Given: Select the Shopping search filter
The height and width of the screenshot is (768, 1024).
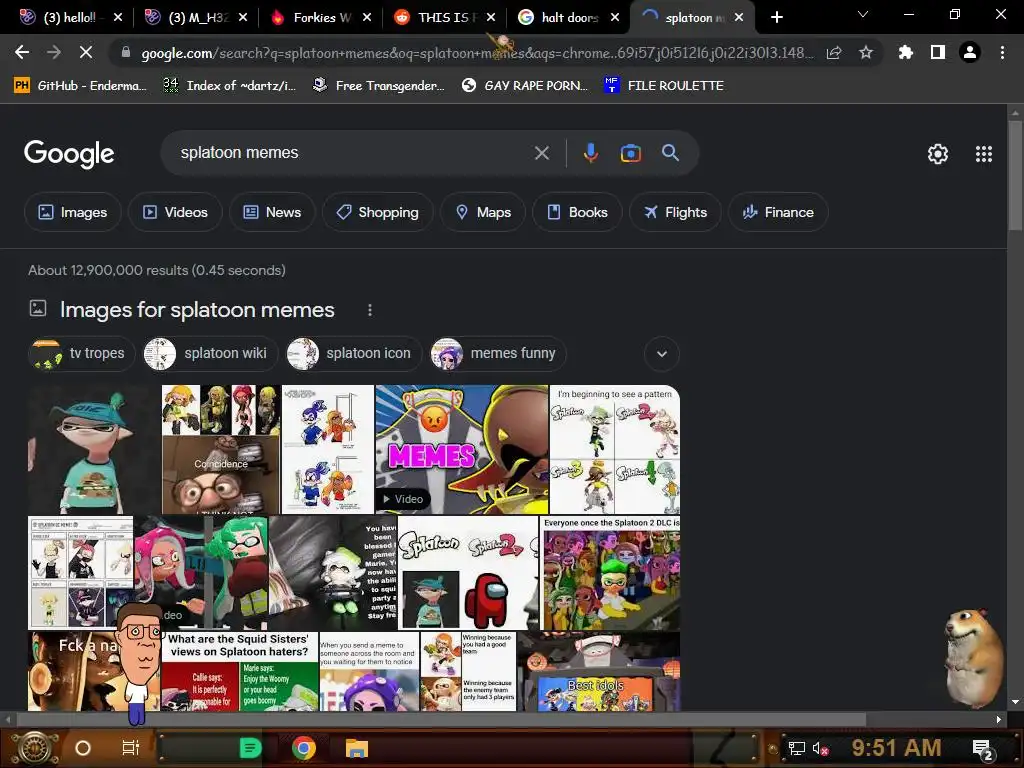Looking at the screenshot, I should pyautogui.click(x=377, y=212).
